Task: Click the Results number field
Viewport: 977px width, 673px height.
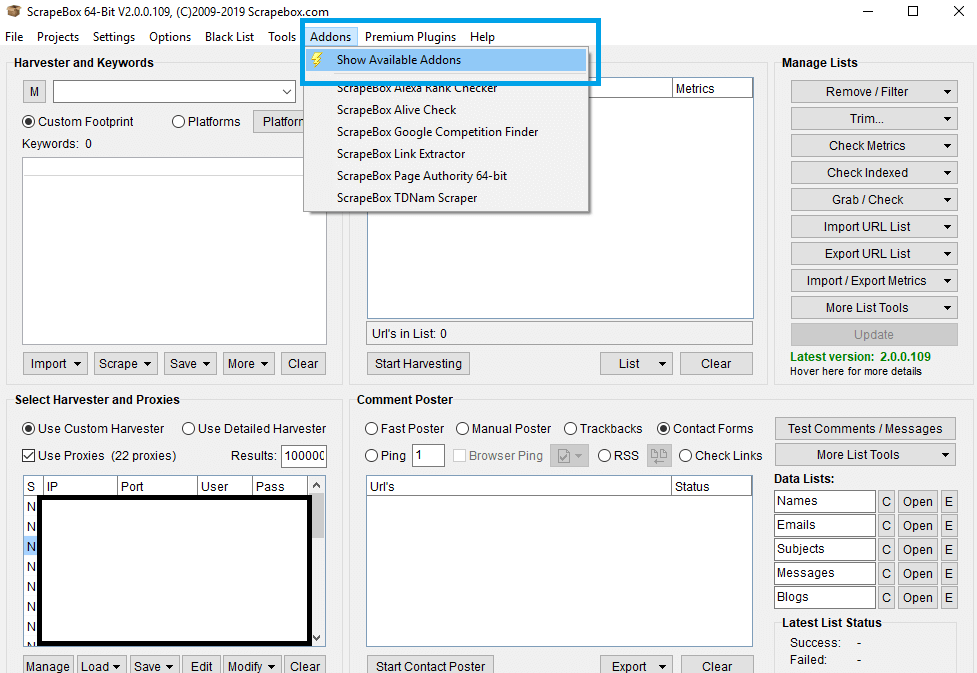Action: 304,456
